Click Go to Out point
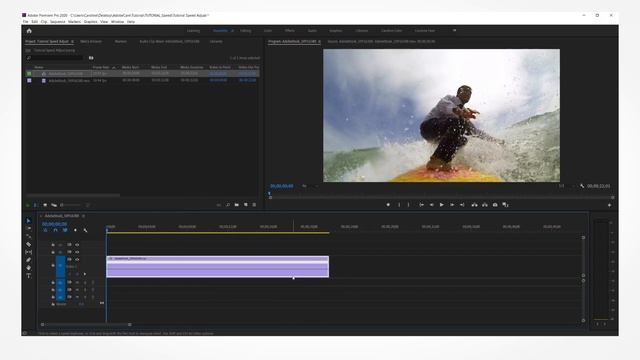 point(462,205)
